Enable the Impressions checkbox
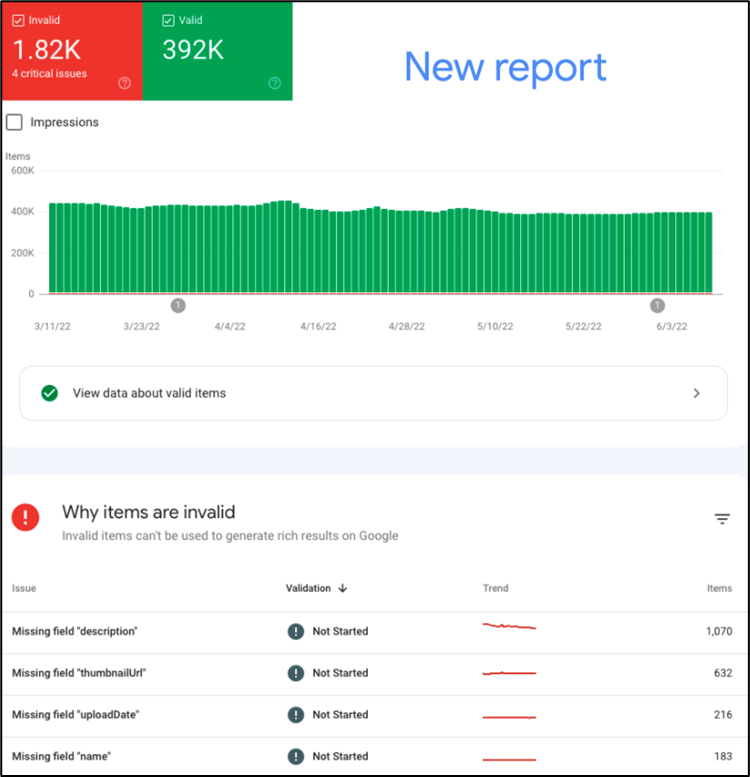 tap(14, 122)
